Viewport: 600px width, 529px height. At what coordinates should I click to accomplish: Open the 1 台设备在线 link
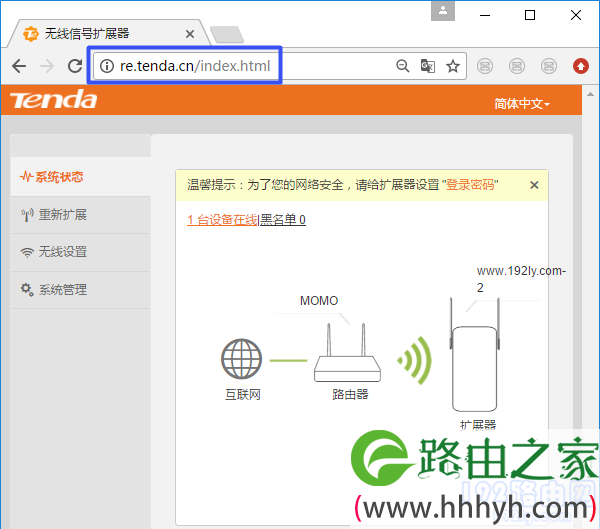click(x=222, y=220)
